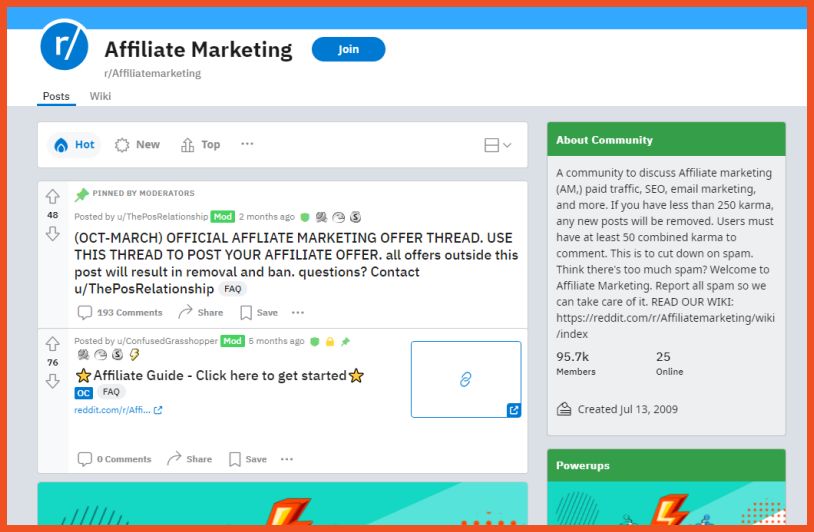Upvote the Affiliate Guide post

click(x=52, y=344)
